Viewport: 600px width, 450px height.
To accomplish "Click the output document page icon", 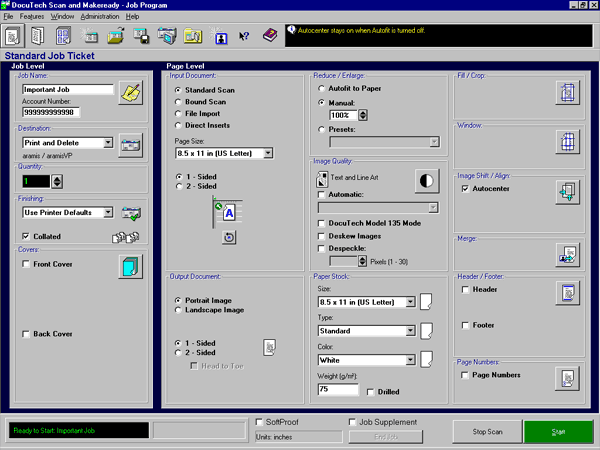I will pos(269,347).
